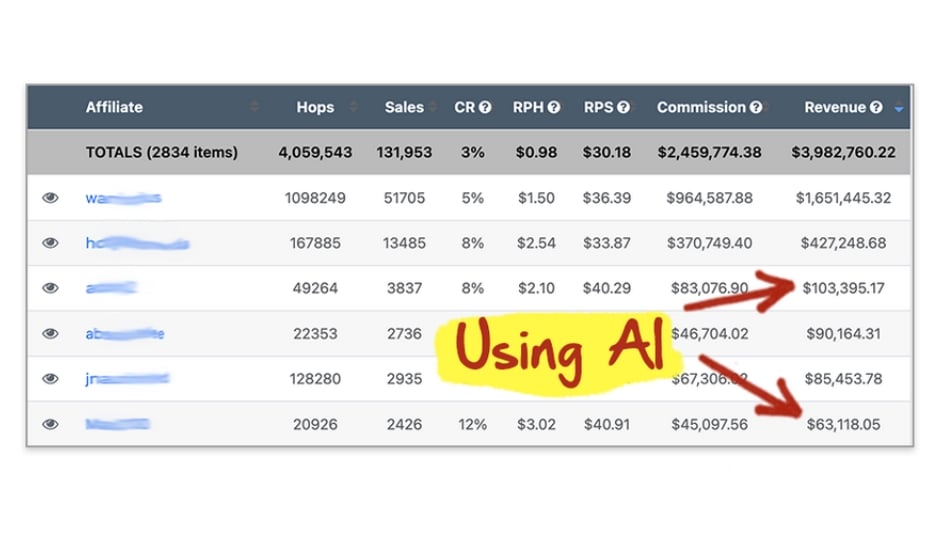The width and height of the screenshot is (940, 540).
Task: Toggle the Revenue descending sort arrow
Action: pos(898,108)
